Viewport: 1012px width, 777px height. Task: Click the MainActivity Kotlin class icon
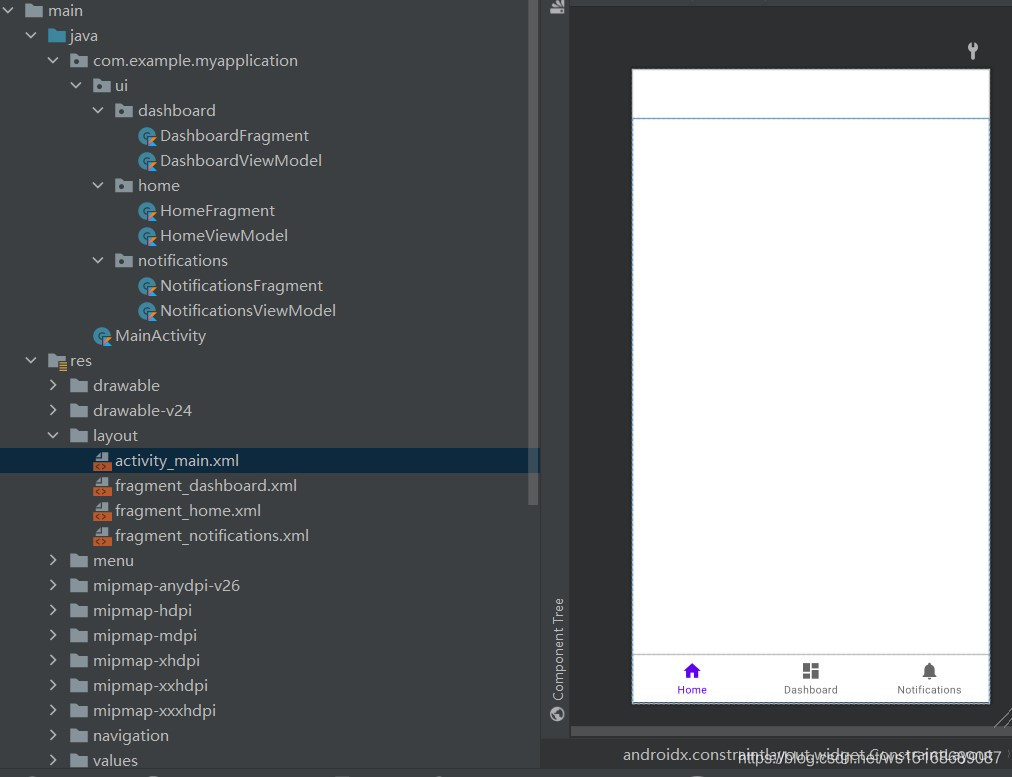[x=102, y=336]
